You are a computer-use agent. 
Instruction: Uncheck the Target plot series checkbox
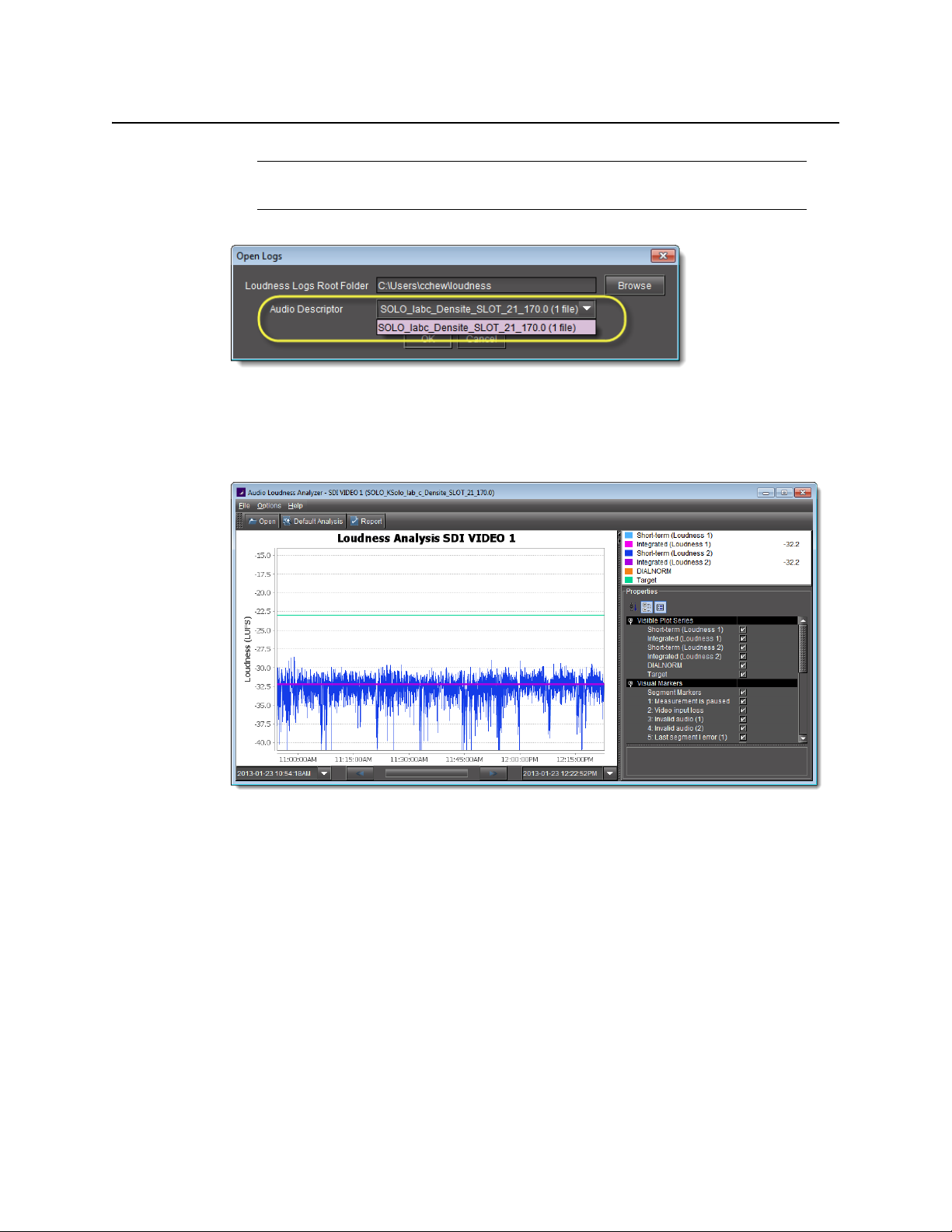coord(743,675)
